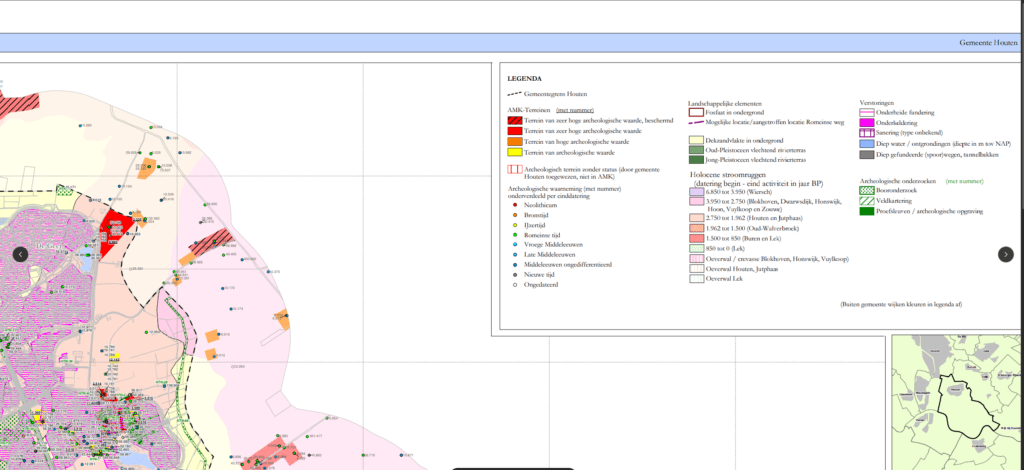Screen dimensions: 1024x470
Task: Click the LEGENDA heading
Action: click(x=524, y=78)
